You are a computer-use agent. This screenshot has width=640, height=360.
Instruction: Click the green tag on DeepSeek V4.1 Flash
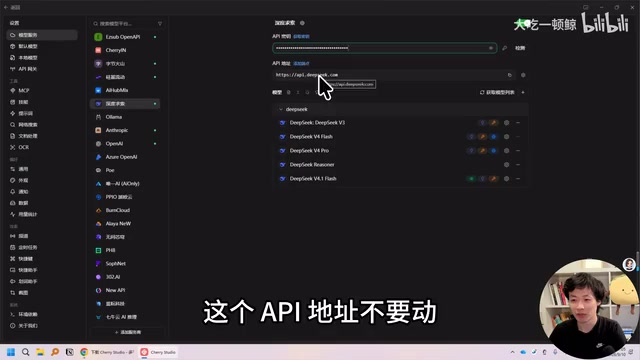(471, 179)
